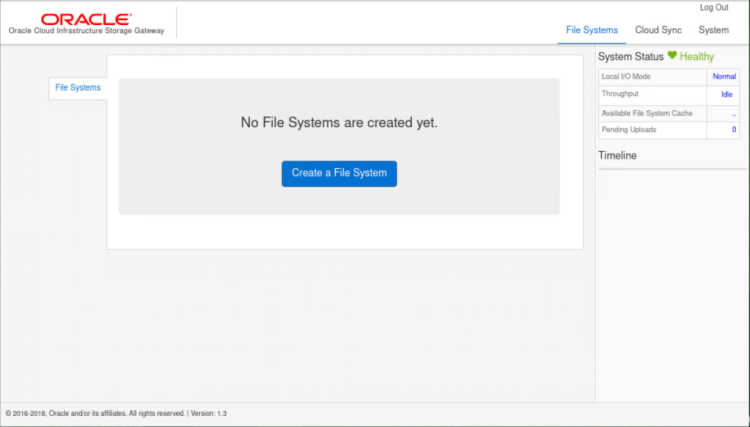Click the Local I/O Mode label
Viewport: 750px width, 427px height.
[x=625, y=77]
